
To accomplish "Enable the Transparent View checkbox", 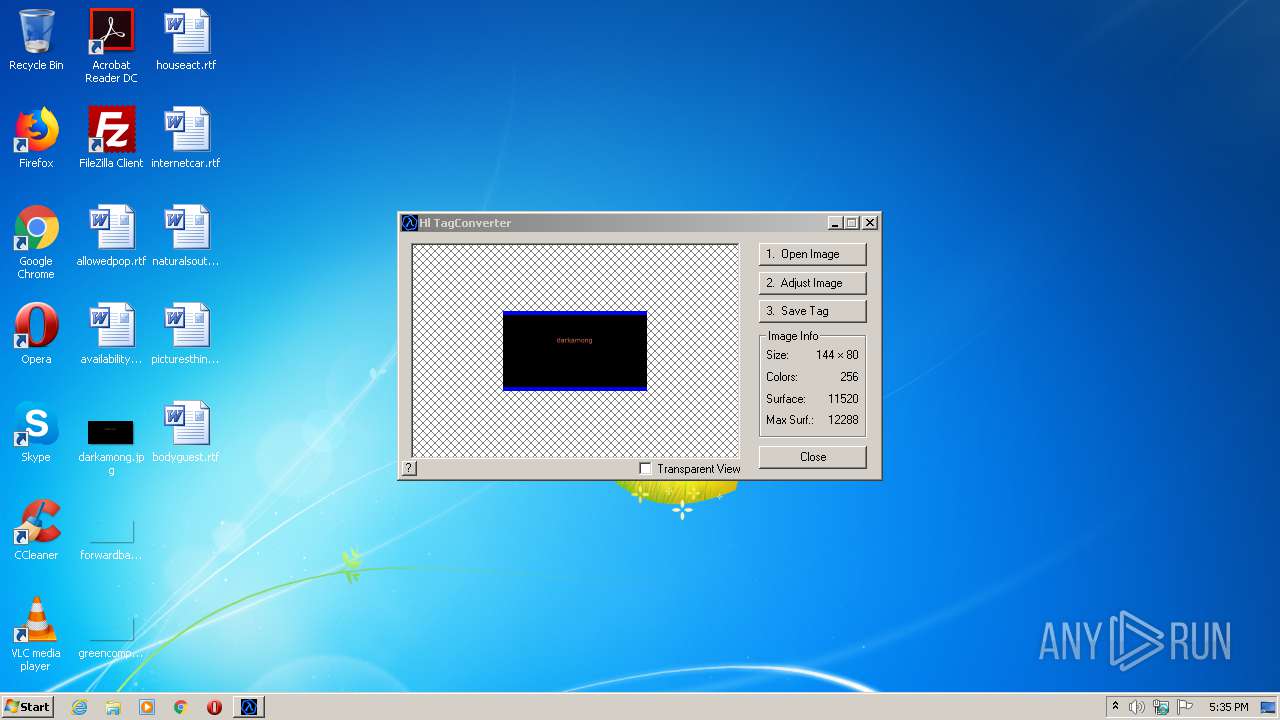I will click(x=645, y=468).
